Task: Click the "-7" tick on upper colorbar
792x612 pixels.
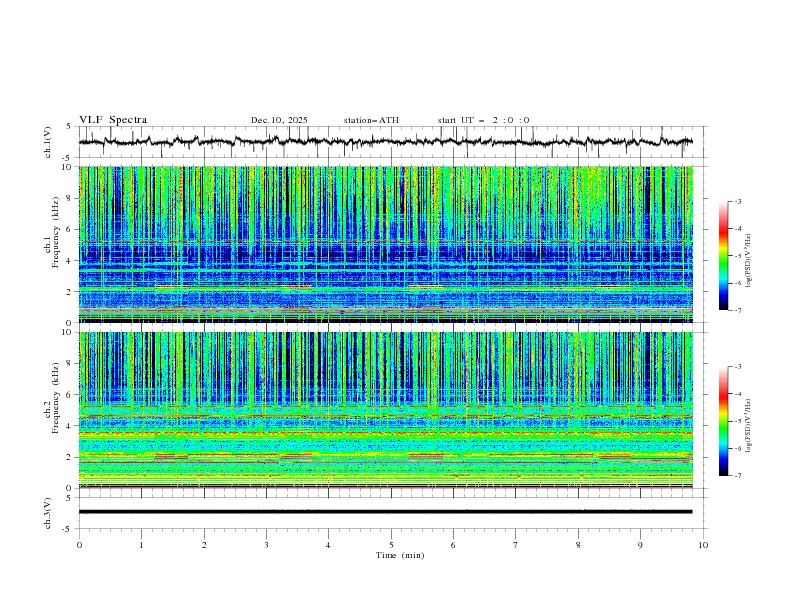Action: click(x=738, y=310)
